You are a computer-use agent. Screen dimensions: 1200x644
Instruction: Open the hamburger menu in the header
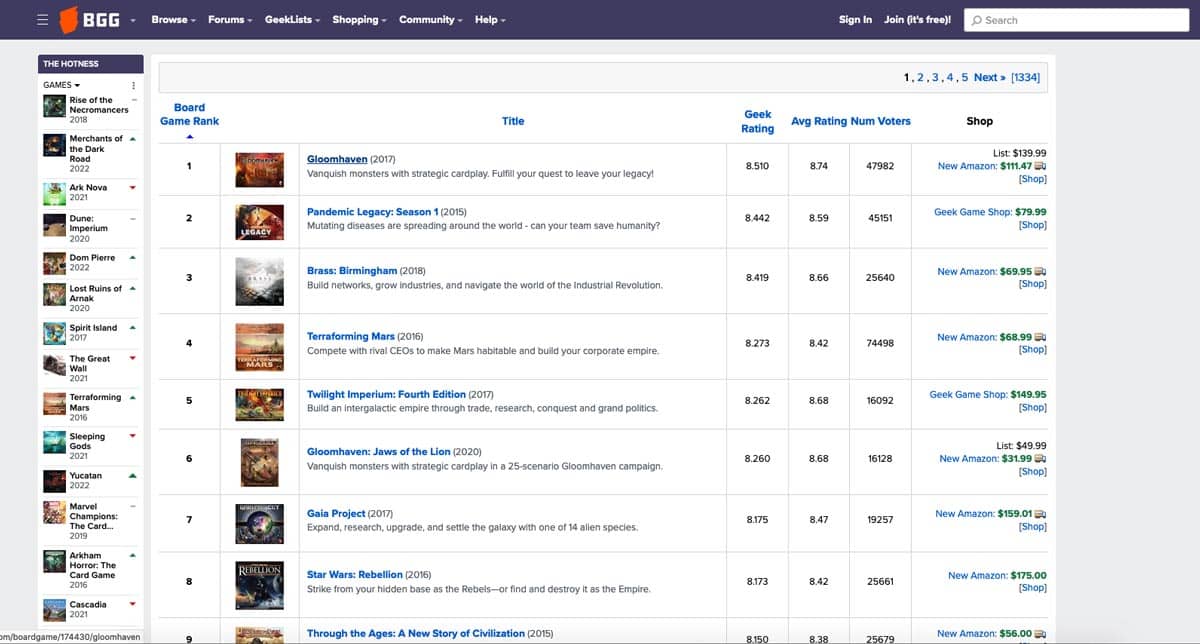click(x=42, y=20)
